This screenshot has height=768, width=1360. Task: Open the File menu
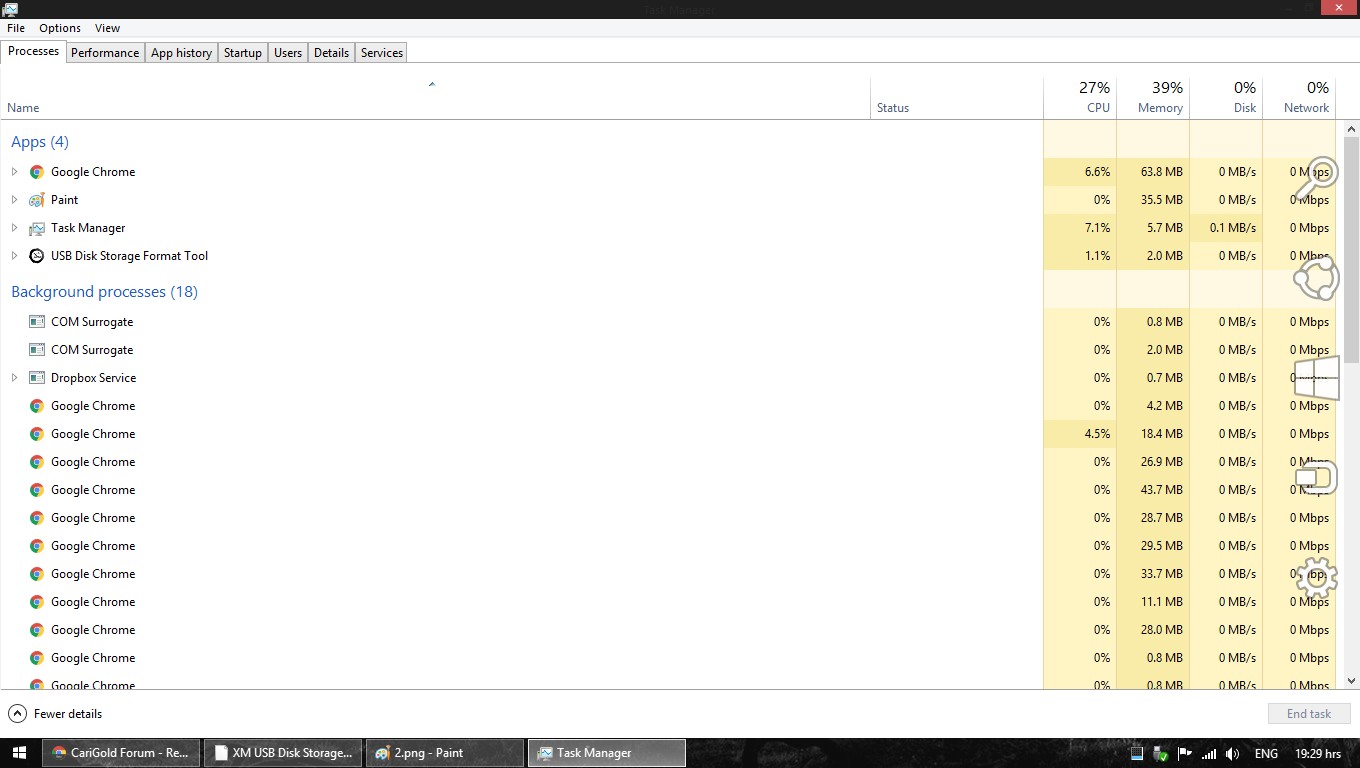(x=16, y=28)
